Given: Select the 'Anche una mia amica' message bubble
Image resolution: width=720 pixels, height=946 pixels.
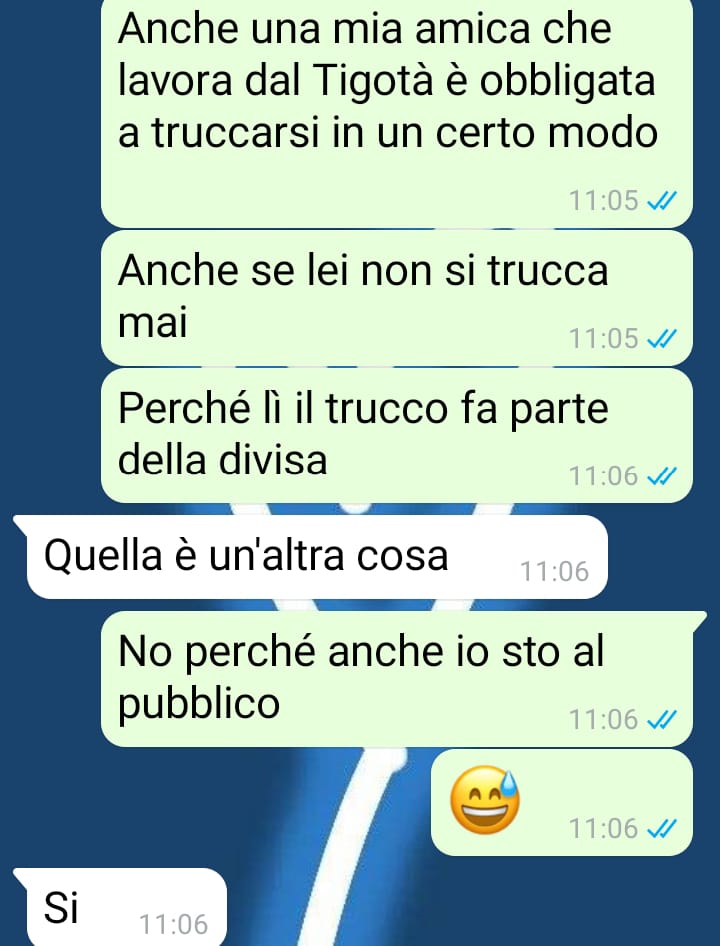Looking at the screenshot, I should point(397,113).
